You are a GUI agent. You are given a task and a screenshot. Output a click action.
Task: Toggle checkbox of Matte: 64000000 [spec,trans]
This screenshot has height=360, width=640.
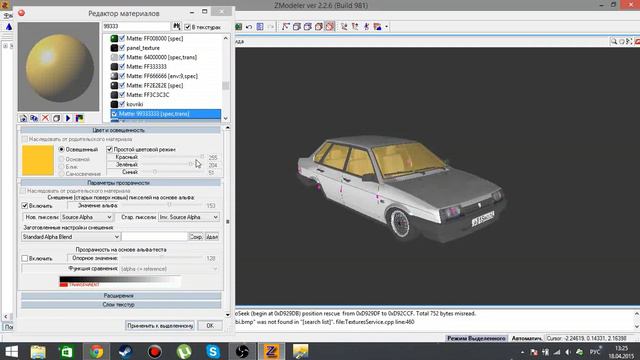click(122, 57)
